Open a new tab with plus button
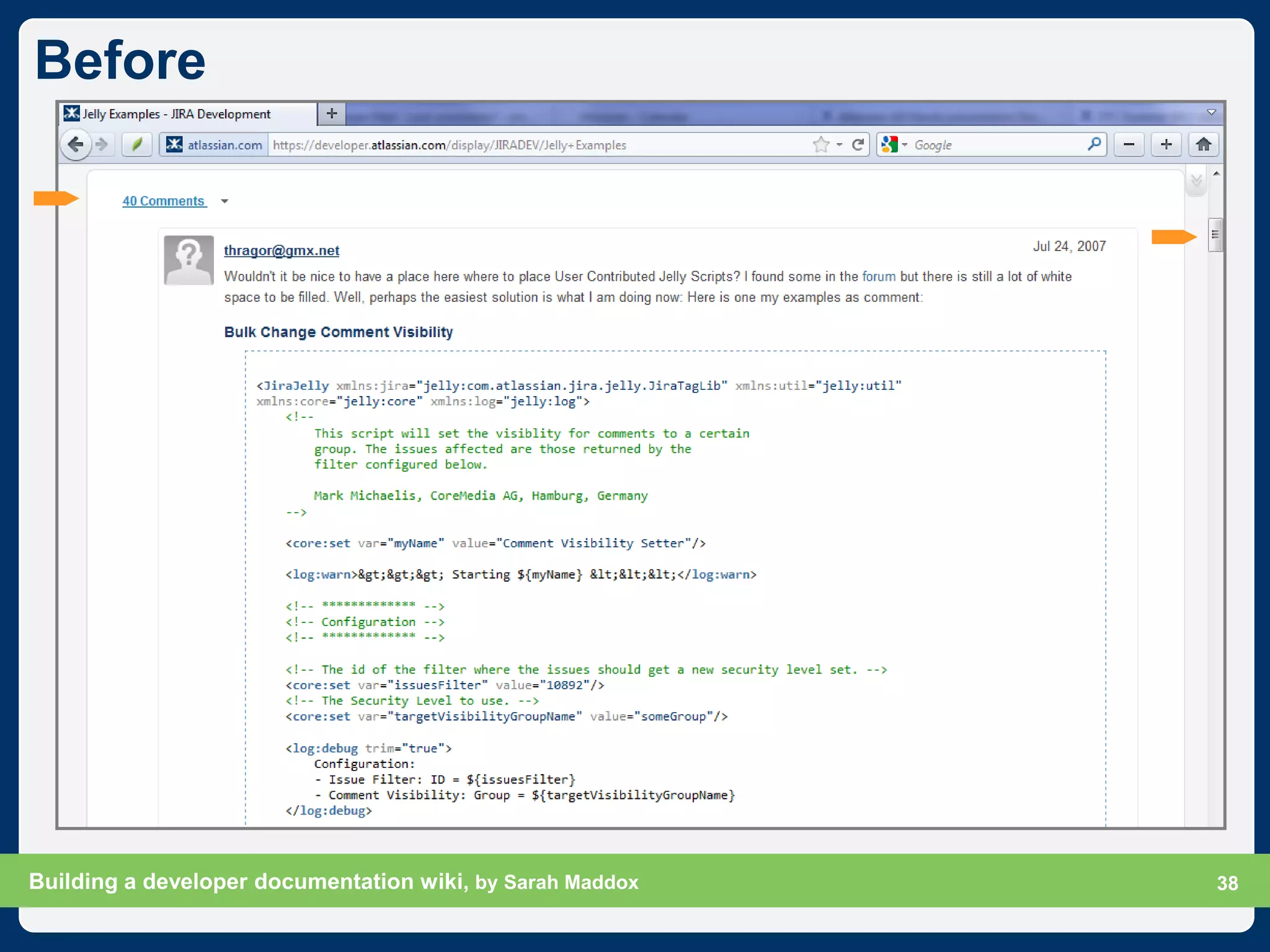The image size is (1270, 952). (x=332, y=113)
